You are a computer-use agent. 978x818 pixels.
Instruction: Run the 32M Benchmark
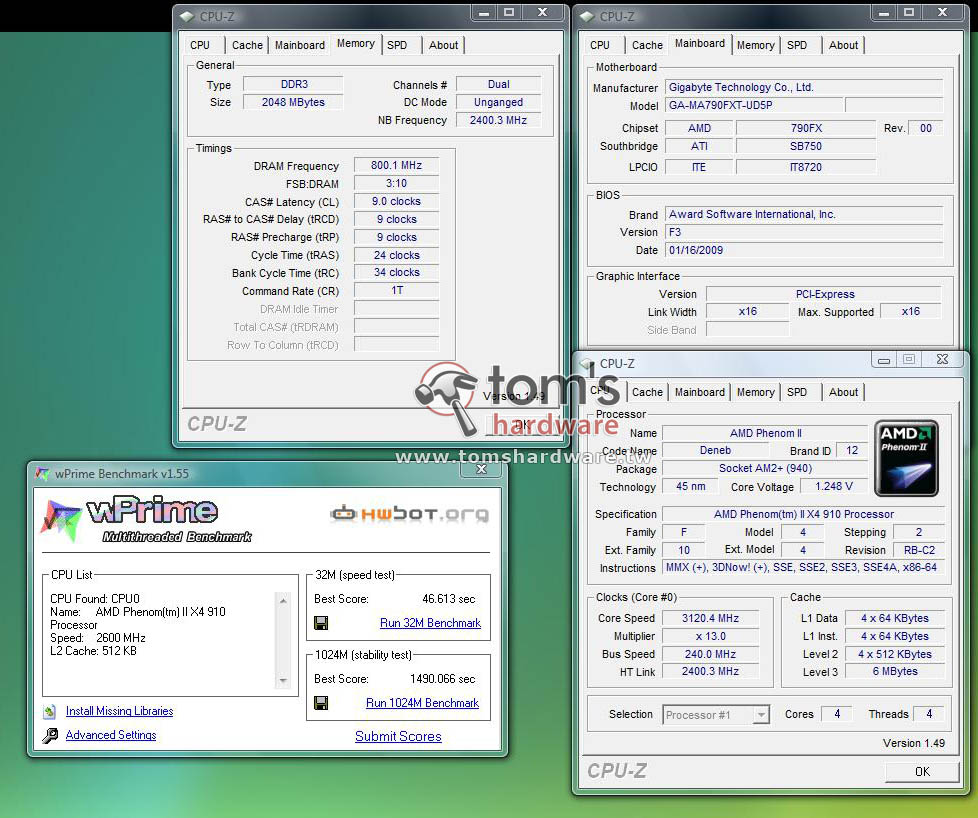(x=430, y=623)
